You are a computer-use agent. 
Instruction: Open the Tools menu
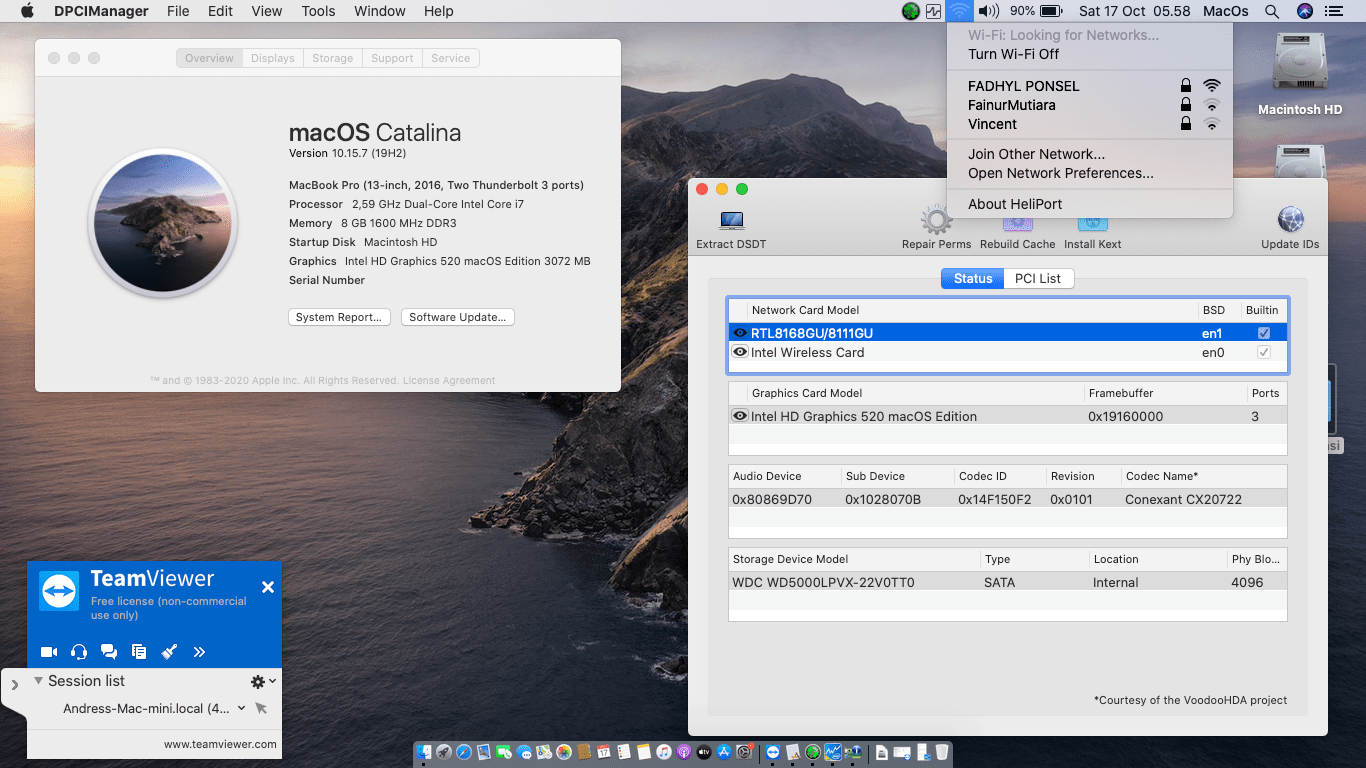pos(318,11)
